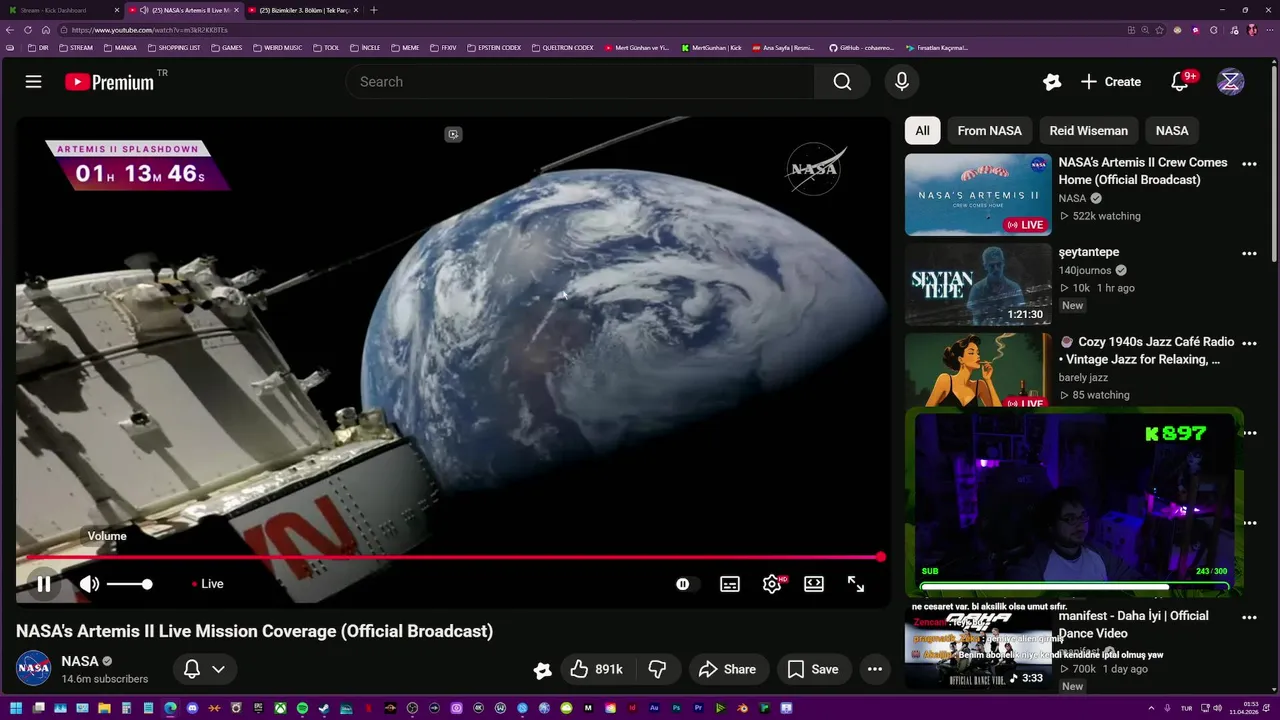This screenshot has width=1280, height=720.
Task: Open Steam from the taskbar
Action: pyautogui.click(x=324, y=709)
